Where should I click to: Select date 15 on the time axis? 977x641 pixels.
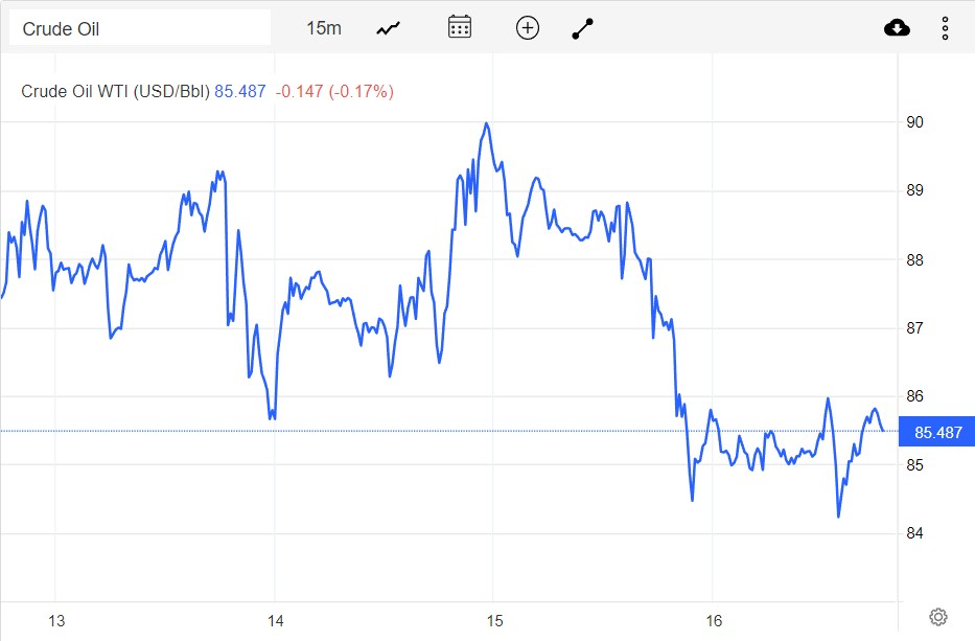tap(494, 621)
